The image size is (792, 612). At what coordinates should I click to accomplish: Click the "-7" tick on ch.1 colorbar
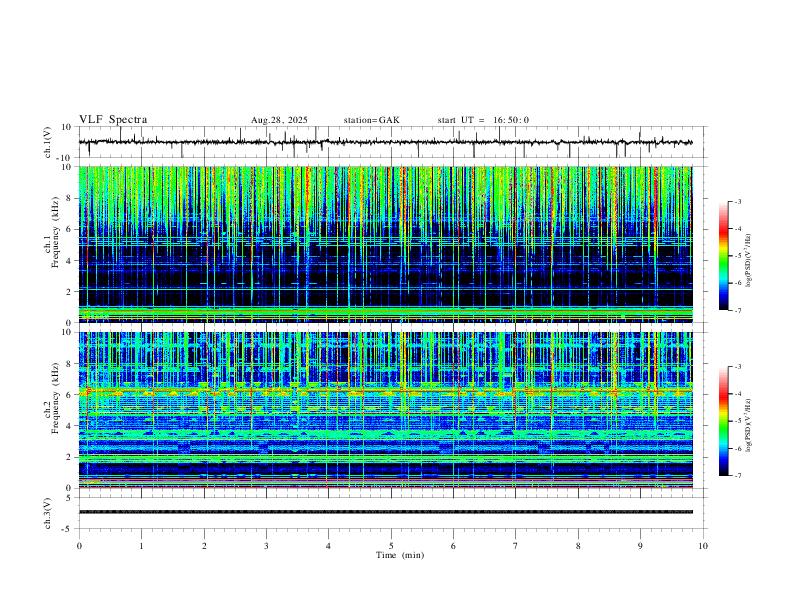click(x=738, y=311)
